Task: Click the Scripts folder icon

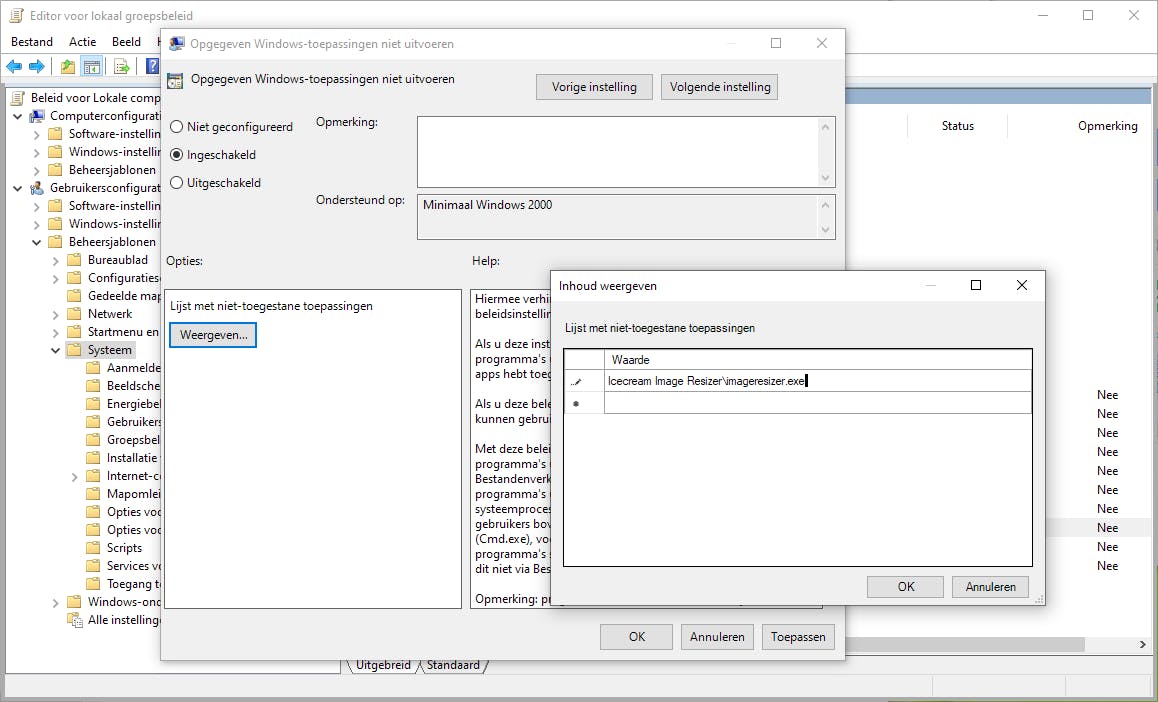Action: [x=93, y=548]
